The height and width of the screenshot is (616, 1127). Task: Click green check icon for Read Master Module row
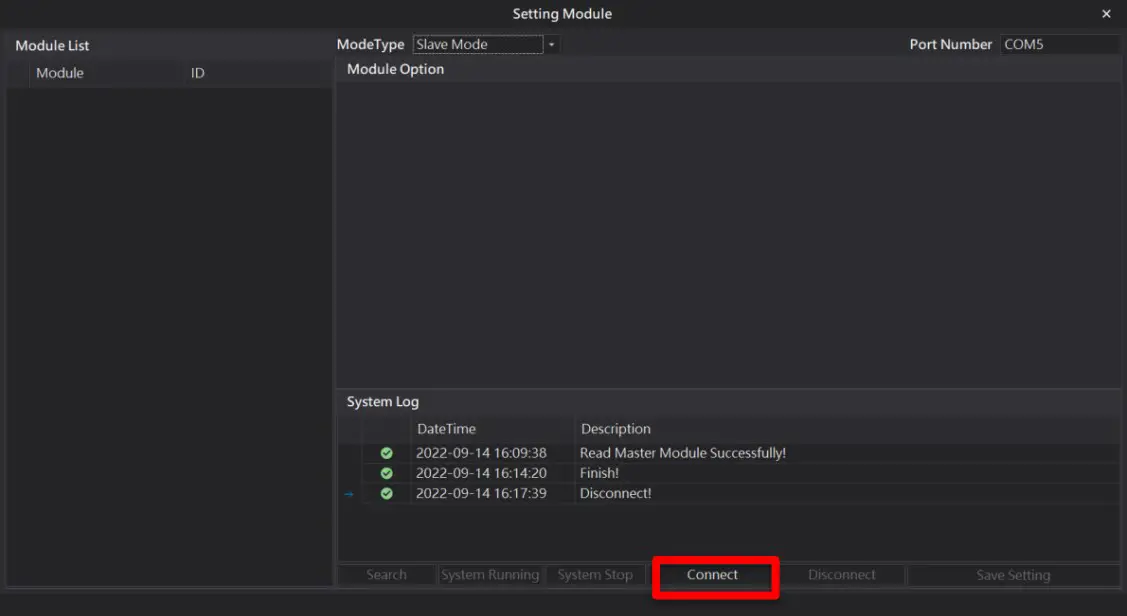pos(387,454)
